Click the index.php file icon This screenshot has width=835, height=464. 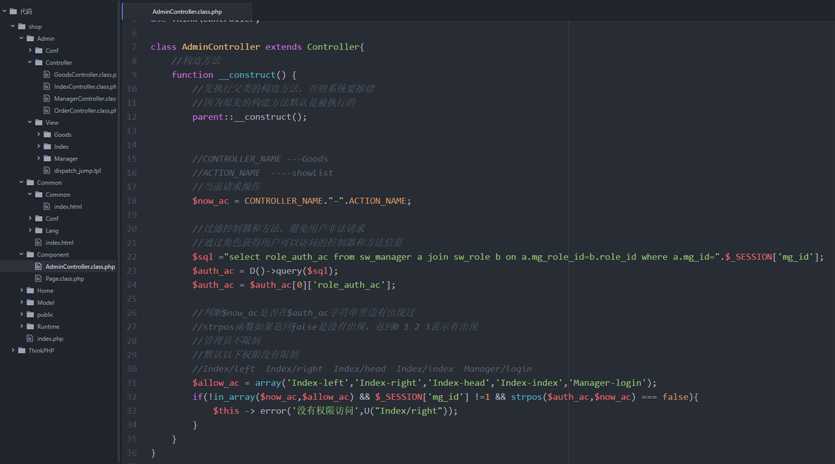(30, 338)
